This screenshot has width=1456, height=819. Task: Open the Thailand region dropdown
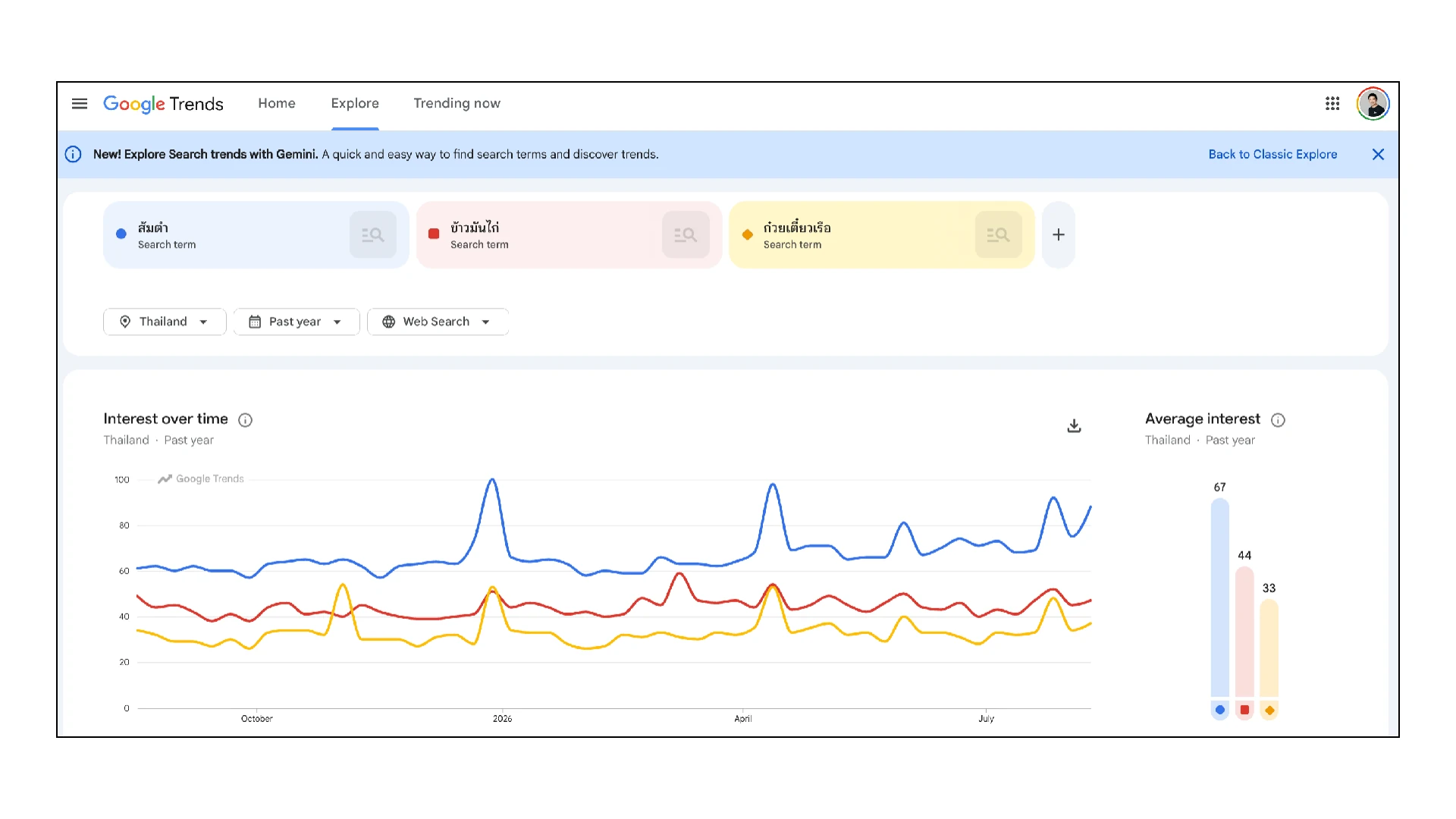pyautogui.click(x=165, y=322)
